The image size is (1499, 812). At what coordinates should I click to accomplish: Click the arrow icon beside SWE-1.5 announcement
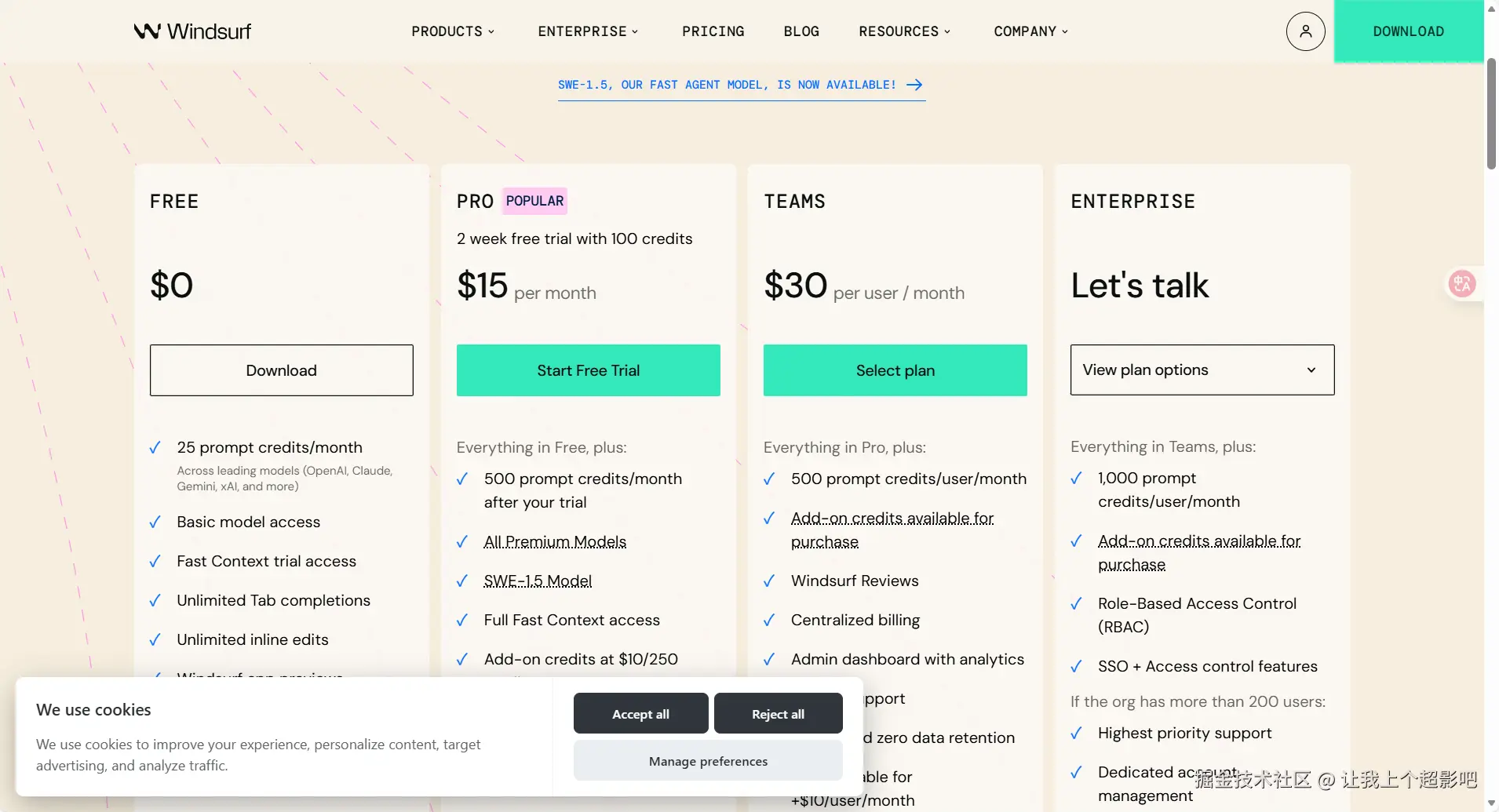(x=914, y=85)
